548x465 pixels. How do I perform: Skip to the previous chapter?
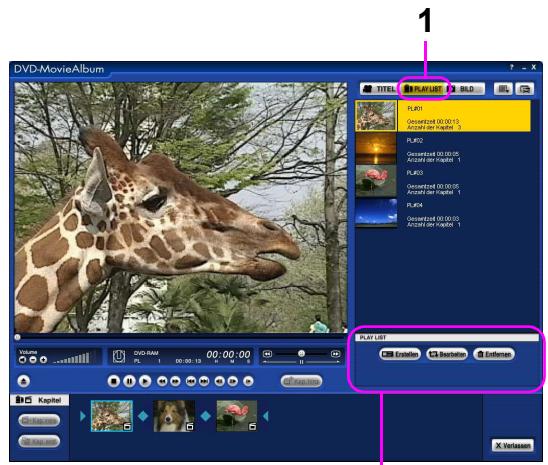pyautogui.click(x=191, y=381)
